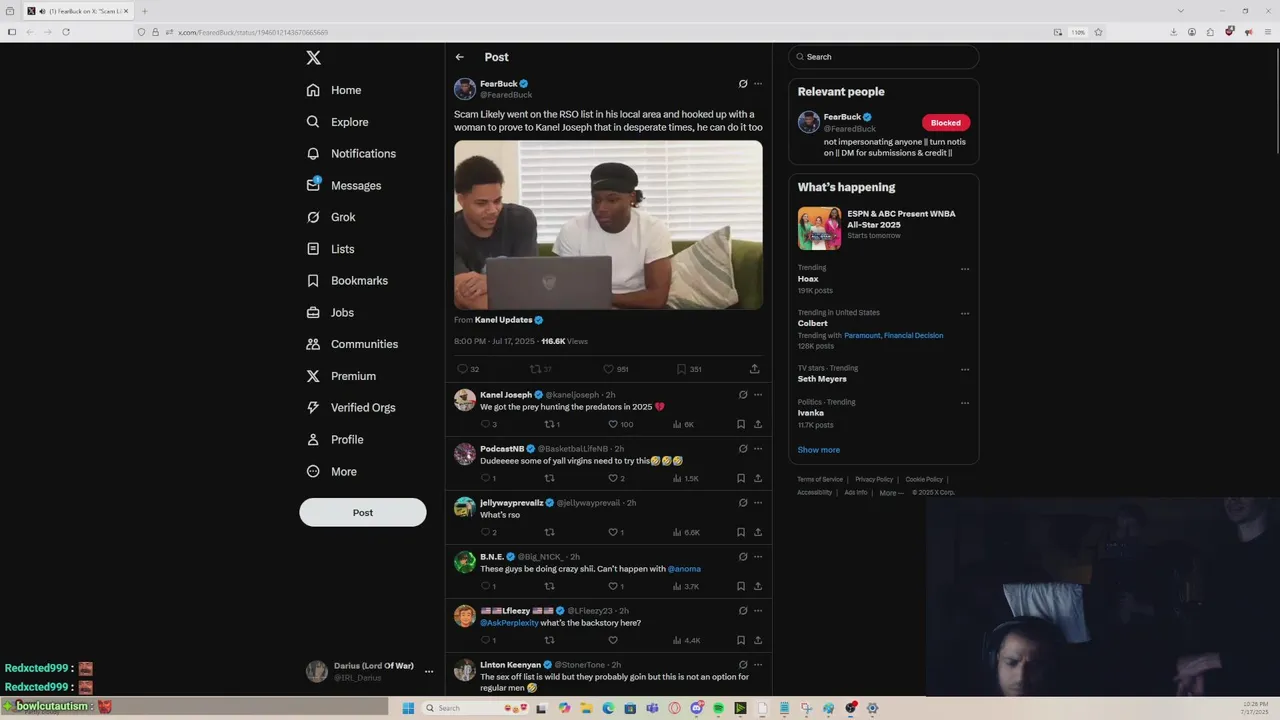Reply to PodcastNB's comment
This screenshot has height=720, width=1280.
tap(486, 478)
